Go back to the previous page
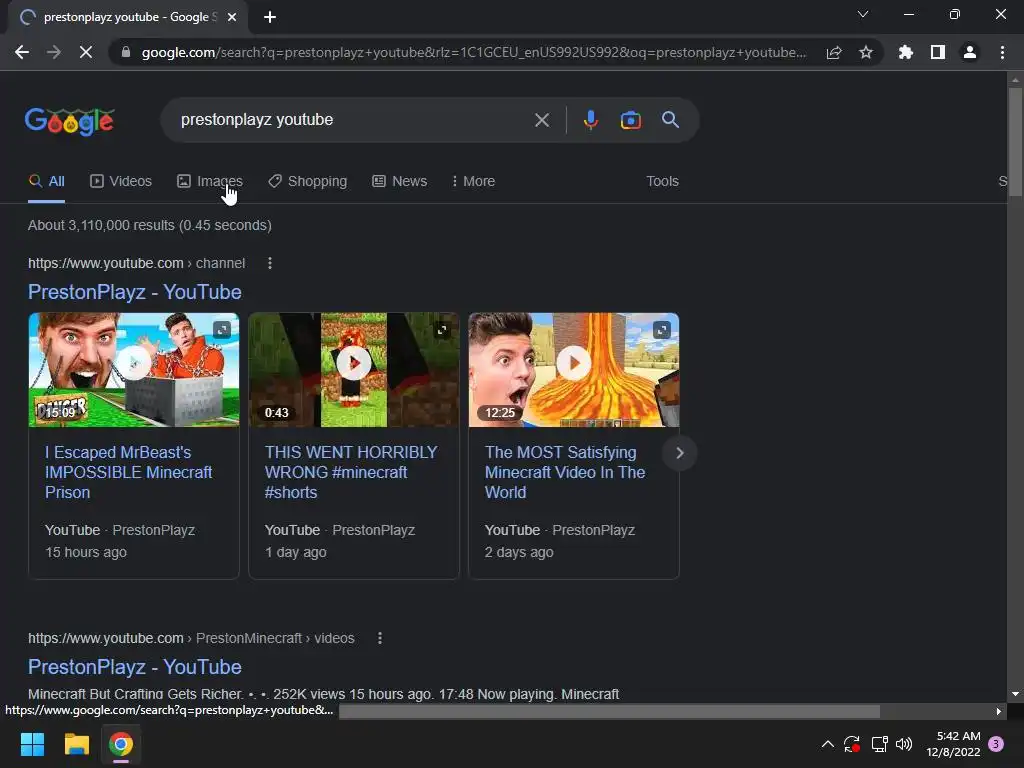 pyautogui.click(x=22, y=52)
